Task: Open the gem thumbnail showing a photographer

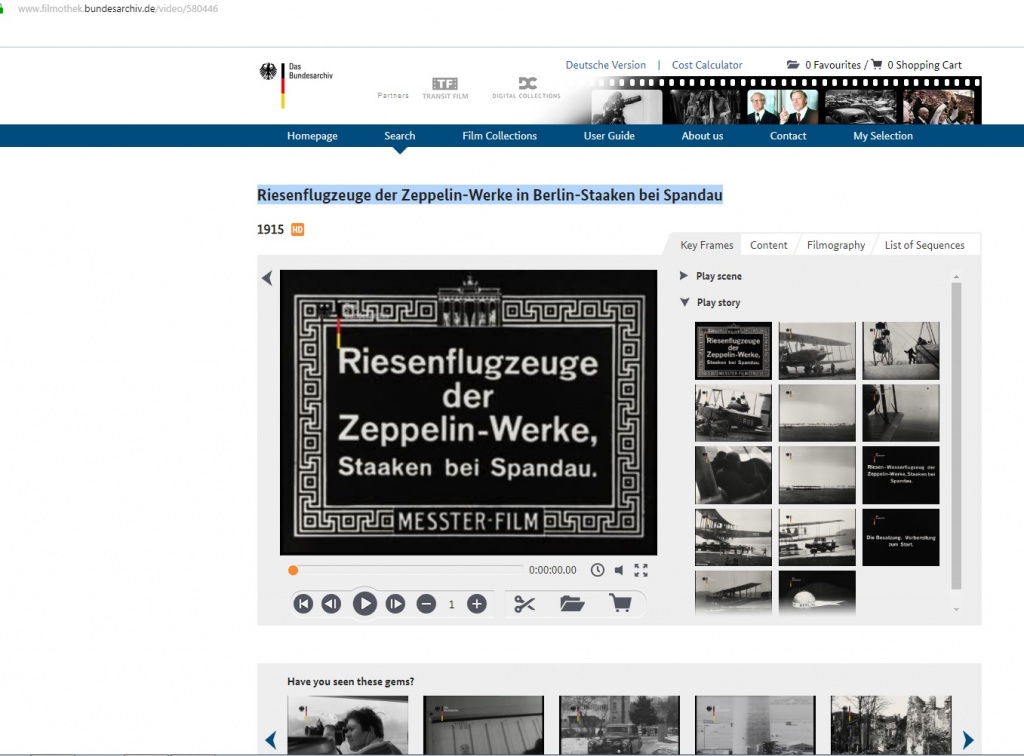Action: [x=347, y=725]
